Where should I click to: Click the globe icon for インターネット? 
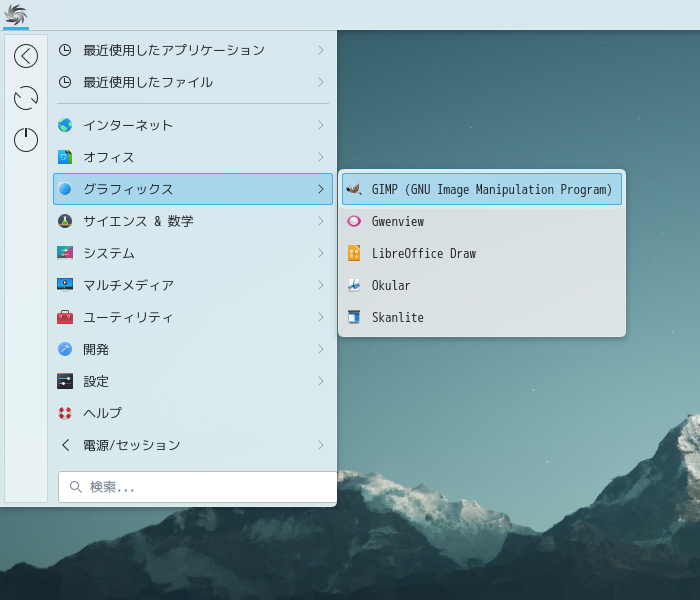tap(65, 125)
